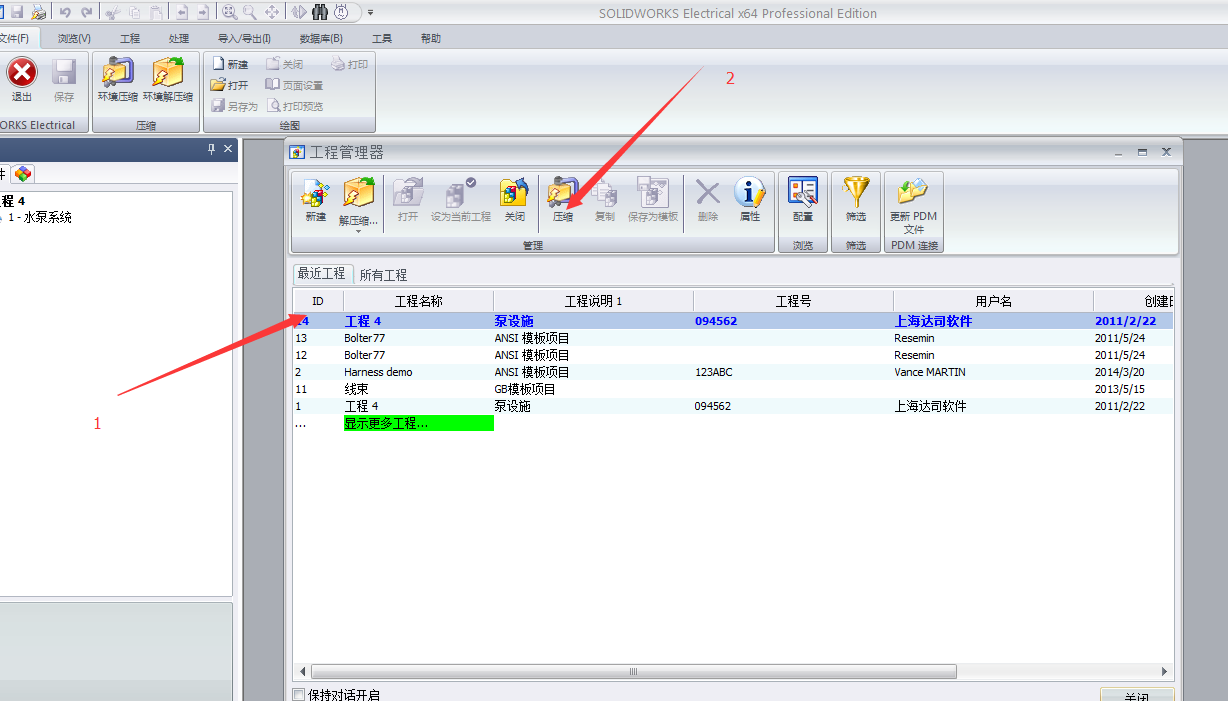Screen dimensions: 1228x701
Task: Open project 属性 info icon
Action: coord(750,192)
